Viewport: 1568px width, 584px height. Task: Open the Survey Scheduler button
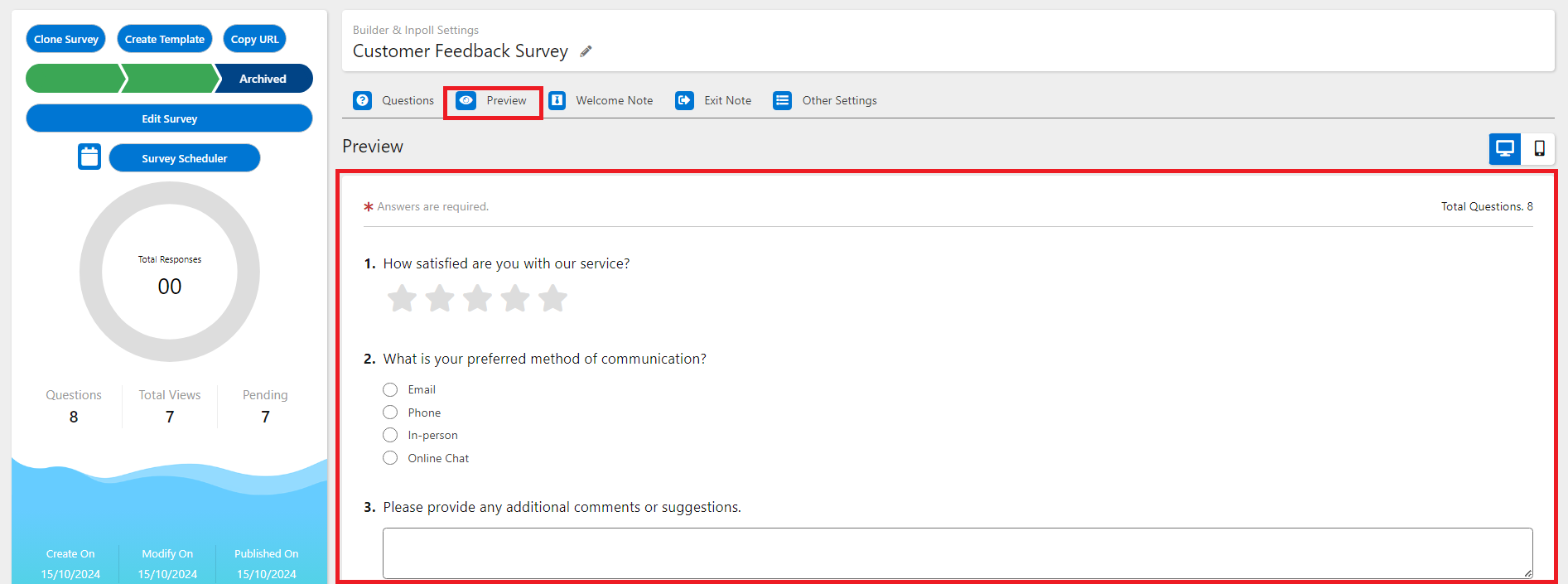[x=185, y=158]
